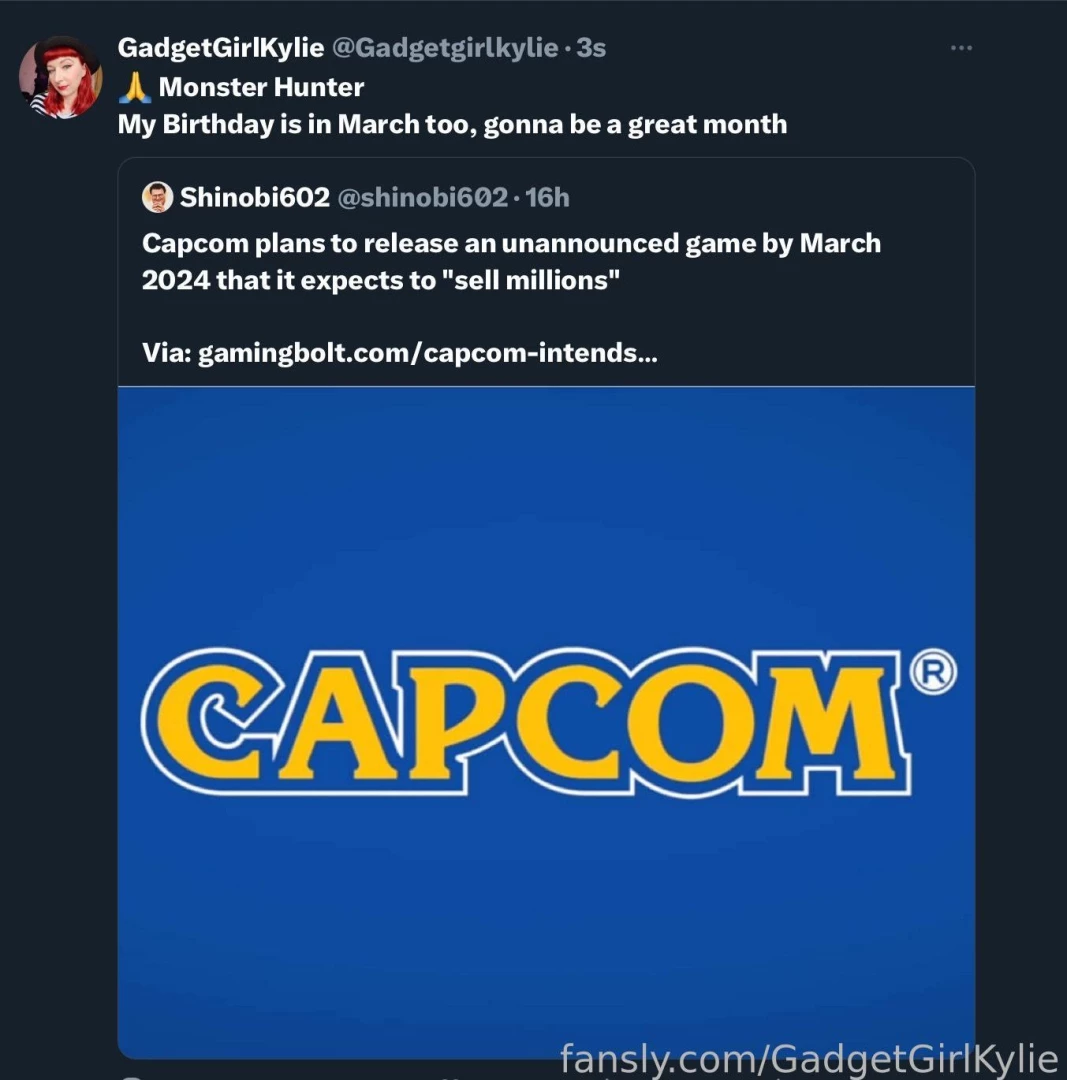Image resolution: width=1067 pixels, height=1080 pixels.
Task: Click the "Via:" label before the link
Action: [166, 352]
